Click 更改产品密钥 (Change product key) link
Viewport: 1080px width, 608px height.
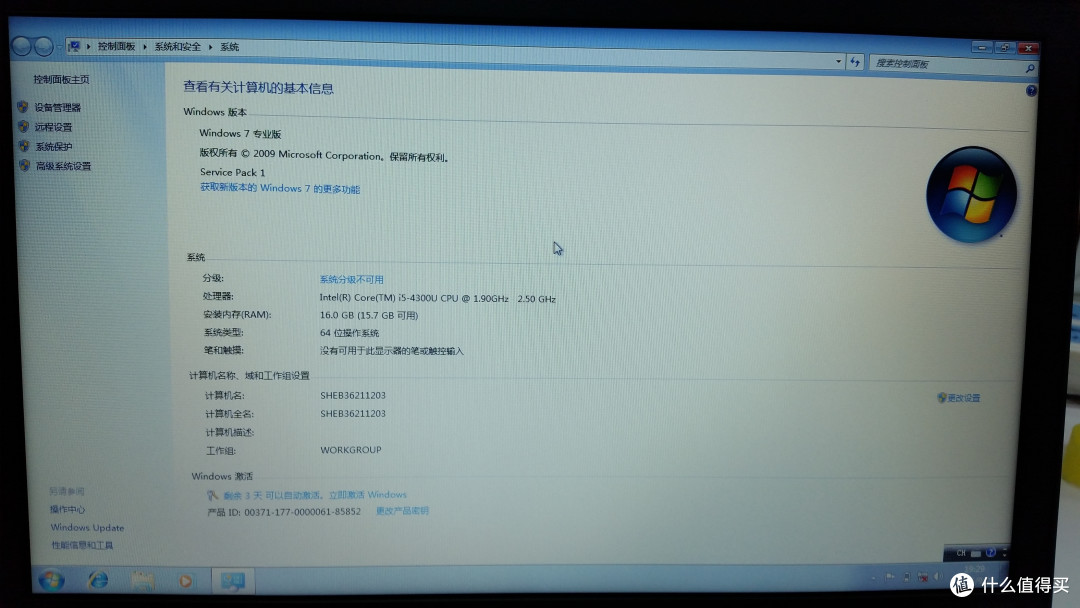click(x=402, y=511)
